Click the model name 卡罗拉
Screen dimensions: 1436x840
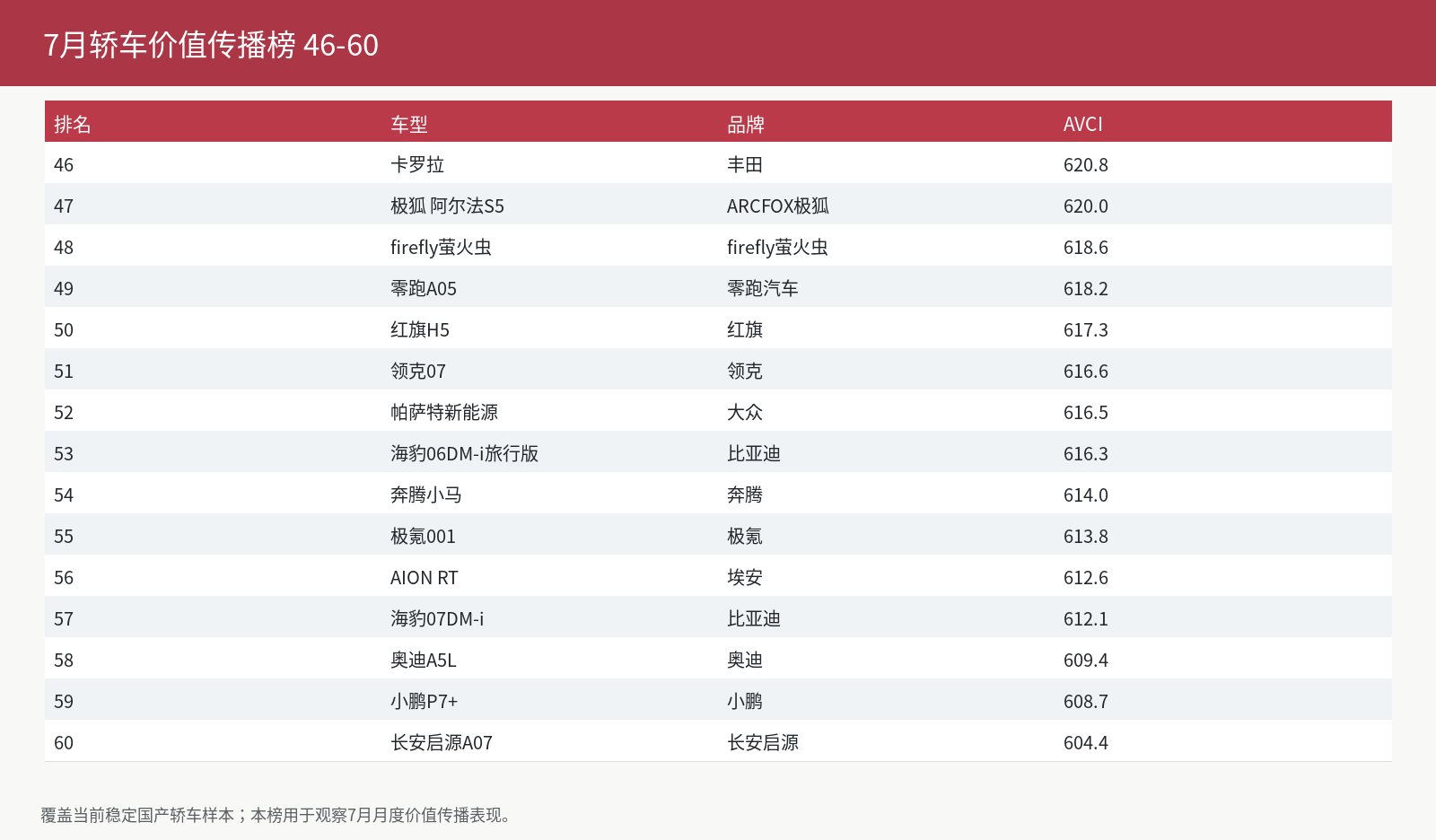[x=417, y=165]
